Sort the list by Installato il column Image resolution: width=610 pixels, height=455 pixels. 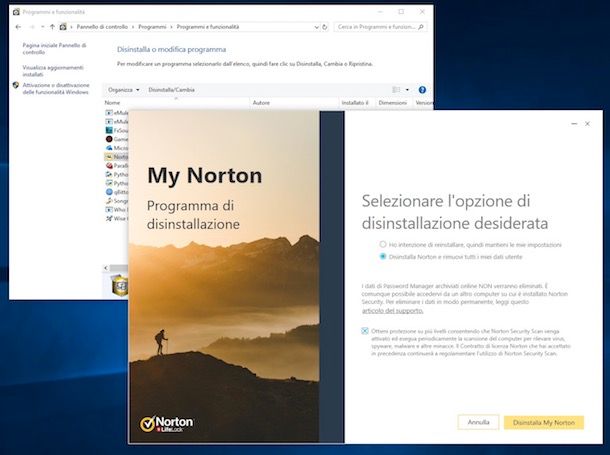(355, 103)
